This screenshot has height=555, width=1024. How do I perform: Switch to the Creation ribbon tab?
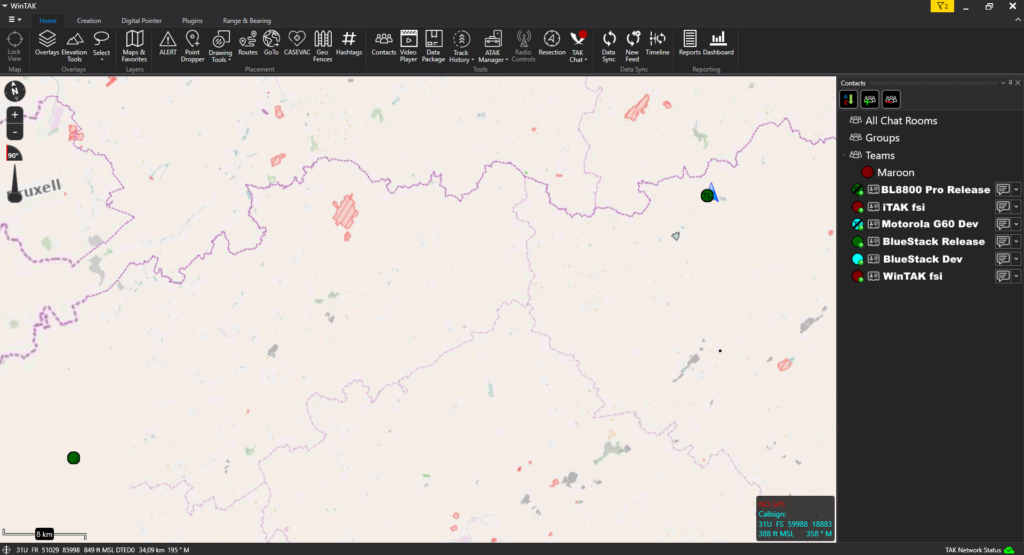click(89, 20)
